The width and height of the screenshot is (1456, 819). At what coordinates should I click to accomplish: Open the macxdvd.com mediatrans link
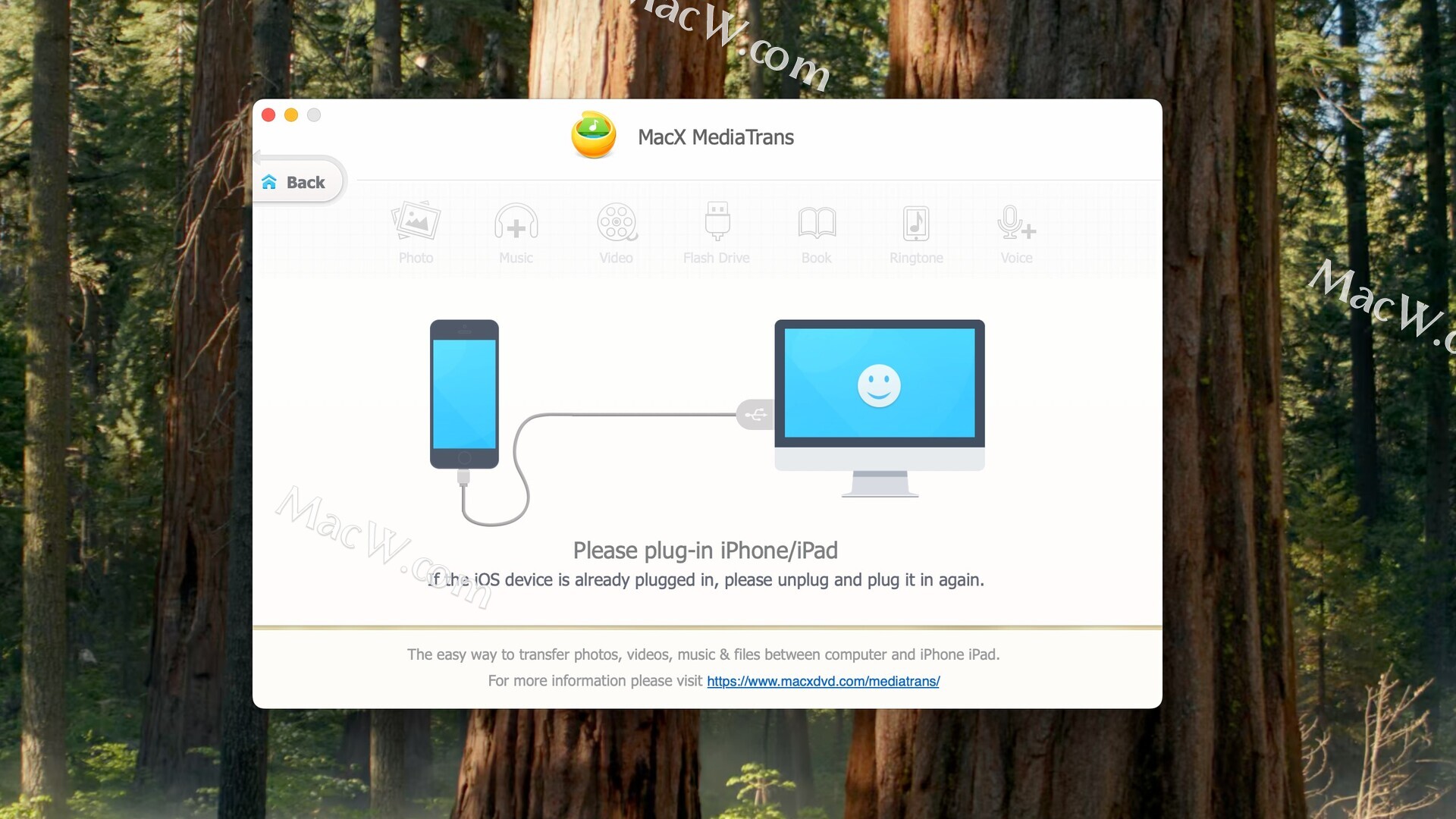(823, 681)
